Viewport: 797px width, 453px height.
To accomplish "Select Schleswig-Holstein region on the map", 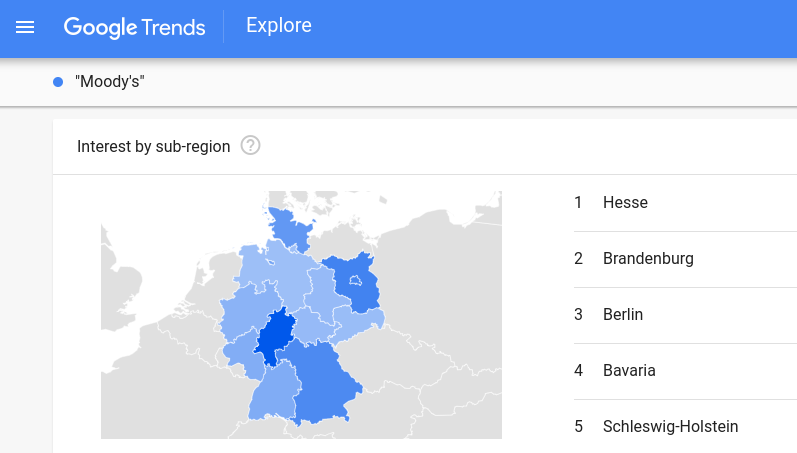I will point(288,230).
